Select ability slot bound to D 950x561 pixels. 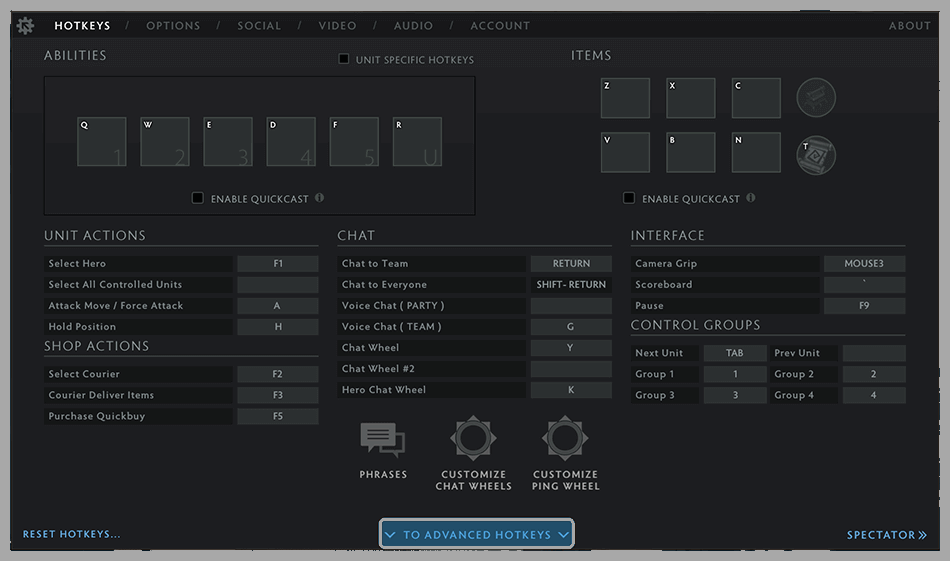[x=291, y=142]
